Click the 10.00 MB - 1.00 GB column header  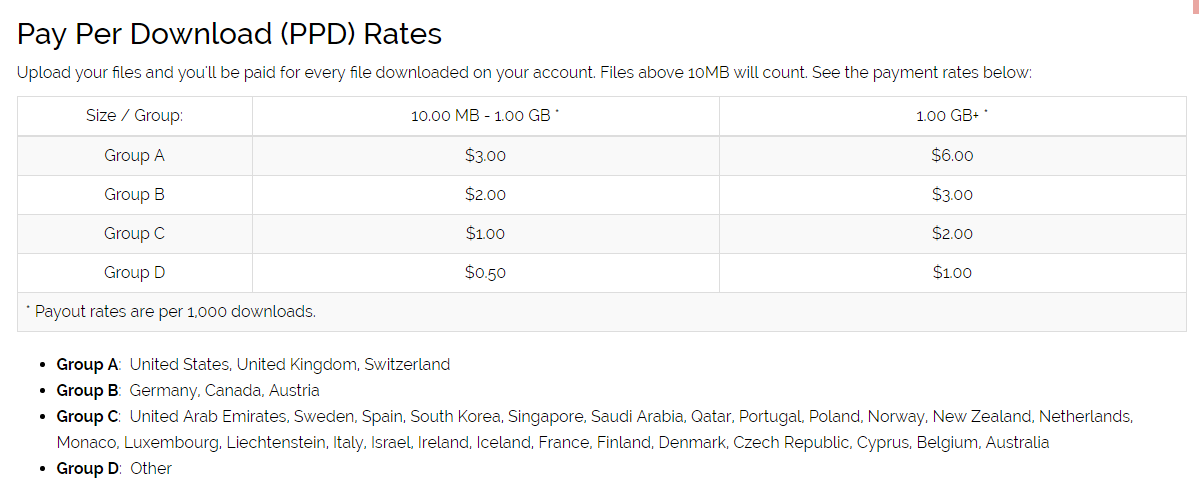[485, 116]
